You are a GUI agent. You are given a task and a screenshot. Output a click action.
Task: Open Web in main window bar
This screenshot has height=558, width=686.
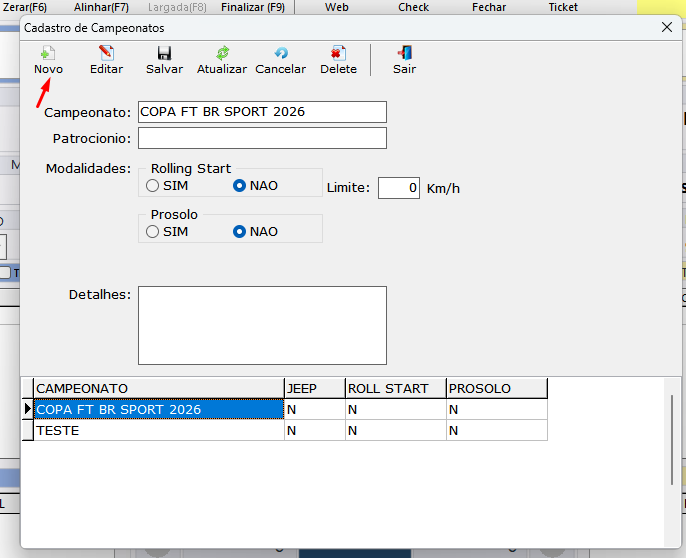click(336, 7)
